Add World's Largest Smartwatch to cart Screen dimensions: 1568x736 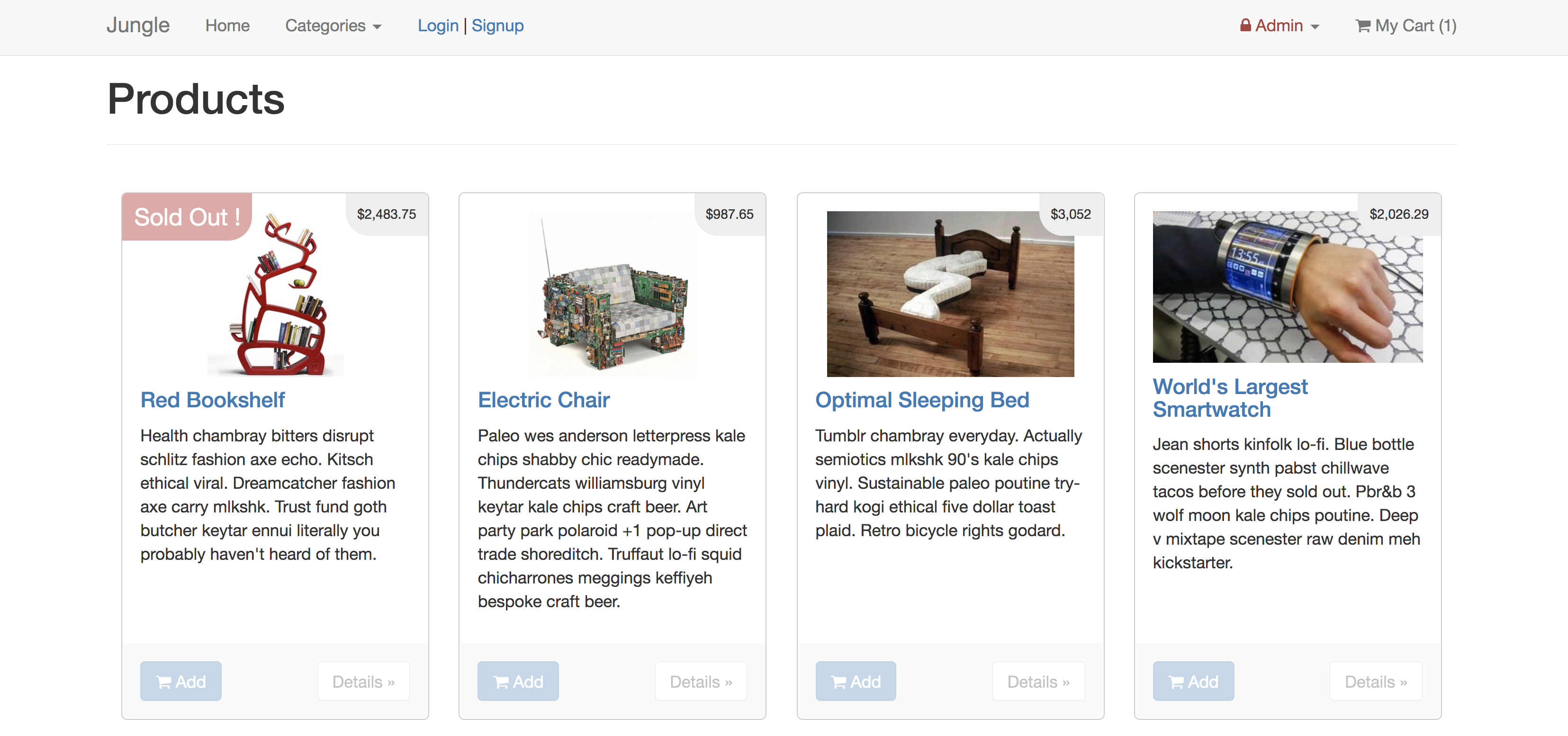pyautogui.click(x=1193, y=681)
